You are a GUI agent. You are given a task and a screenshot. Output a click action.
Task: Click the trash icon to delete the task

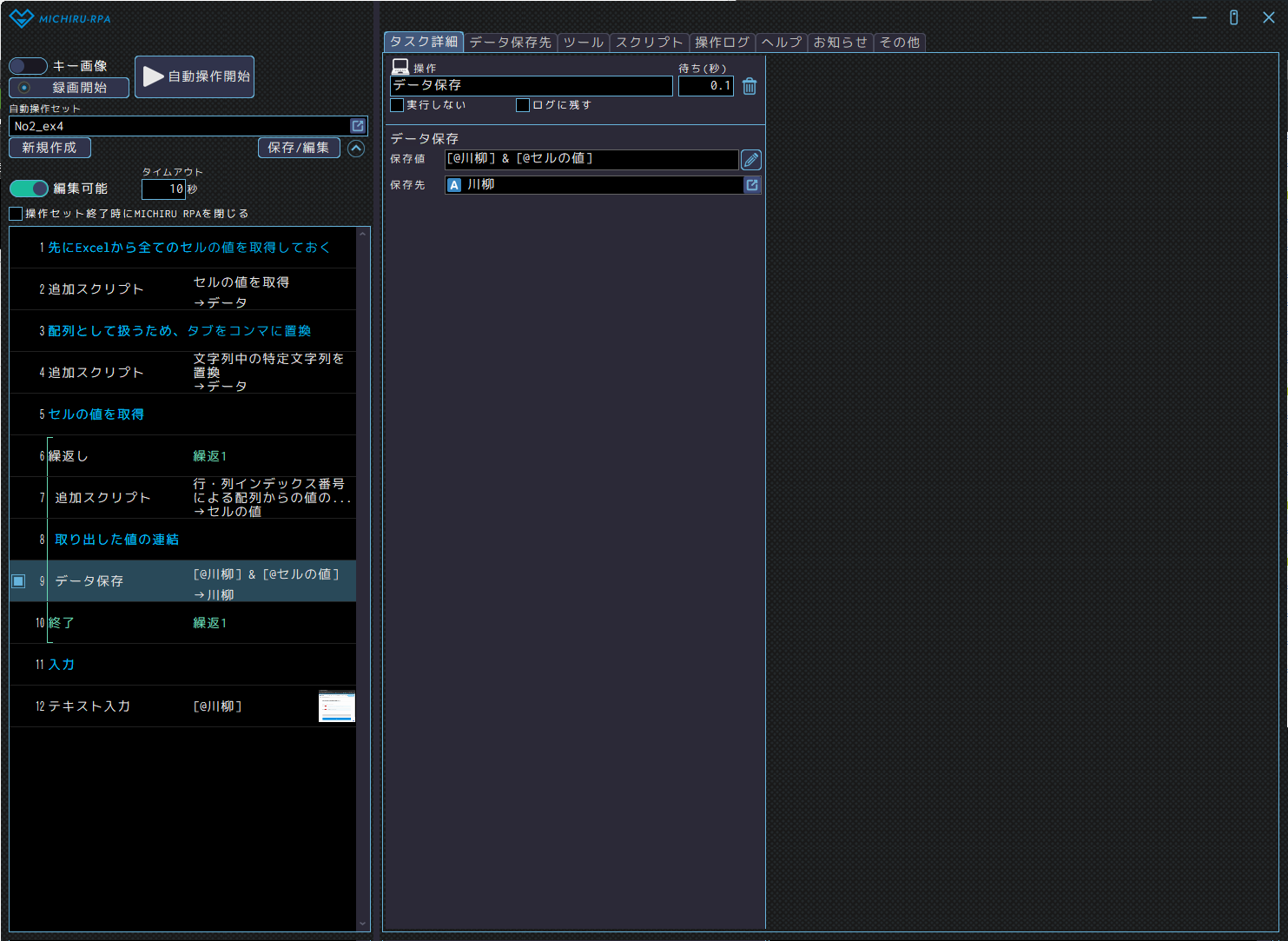click(x=750, y=86)
